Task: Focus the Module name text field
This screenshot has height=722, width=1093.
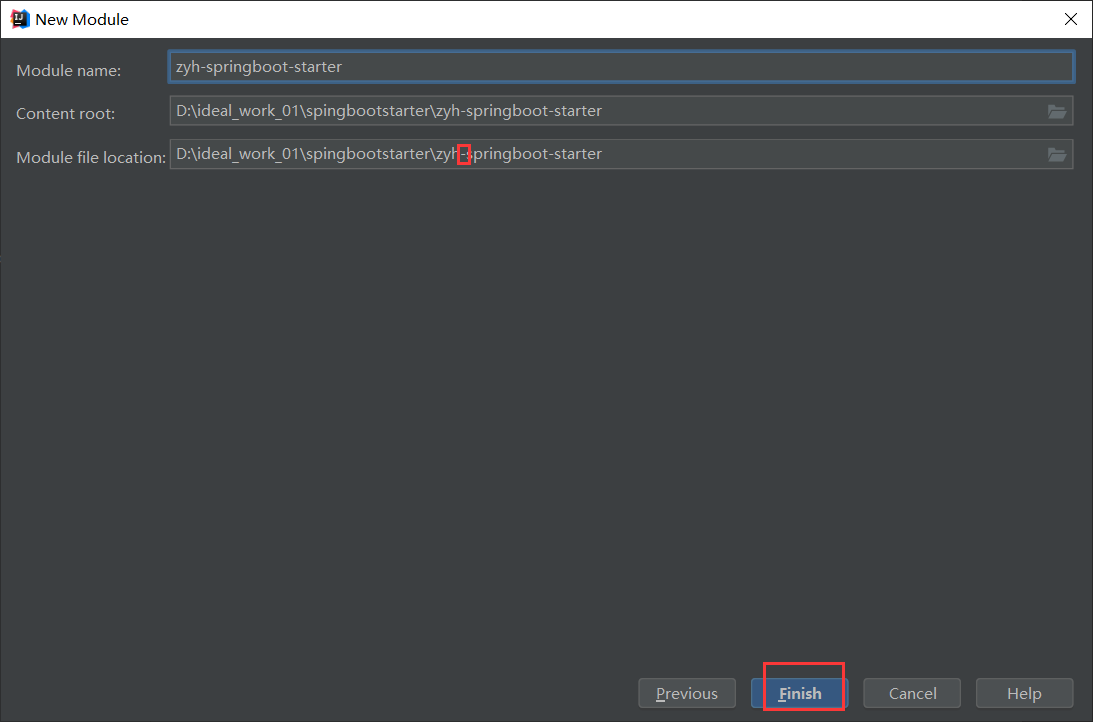Action: [620, 67]
